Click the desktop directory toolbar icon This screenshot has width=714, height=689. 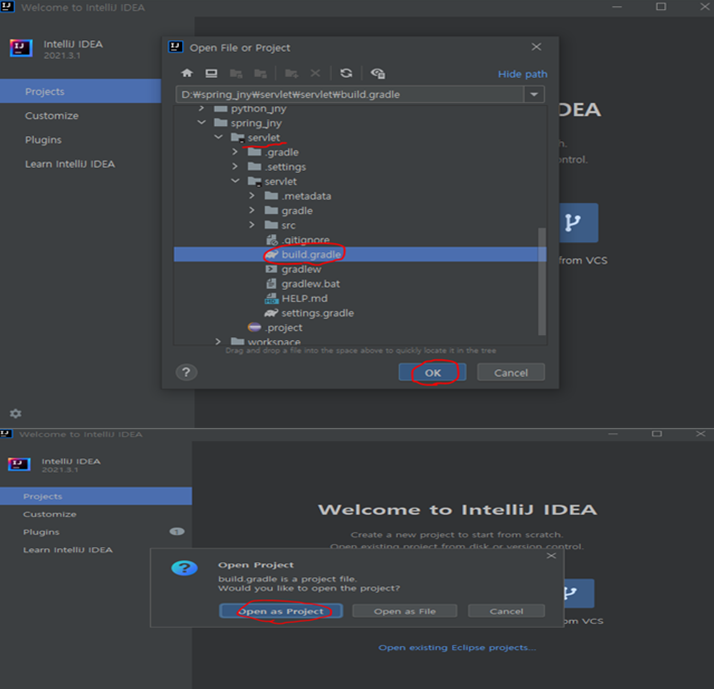tap(211, 73)
